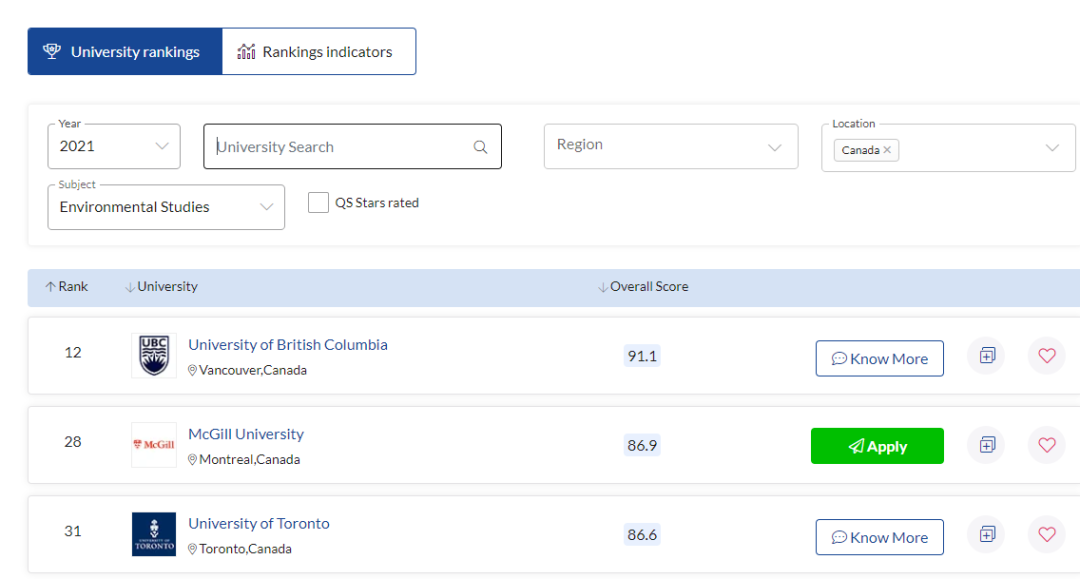
Task: Add University of British Columbia to compare
Action: (987, 356)
